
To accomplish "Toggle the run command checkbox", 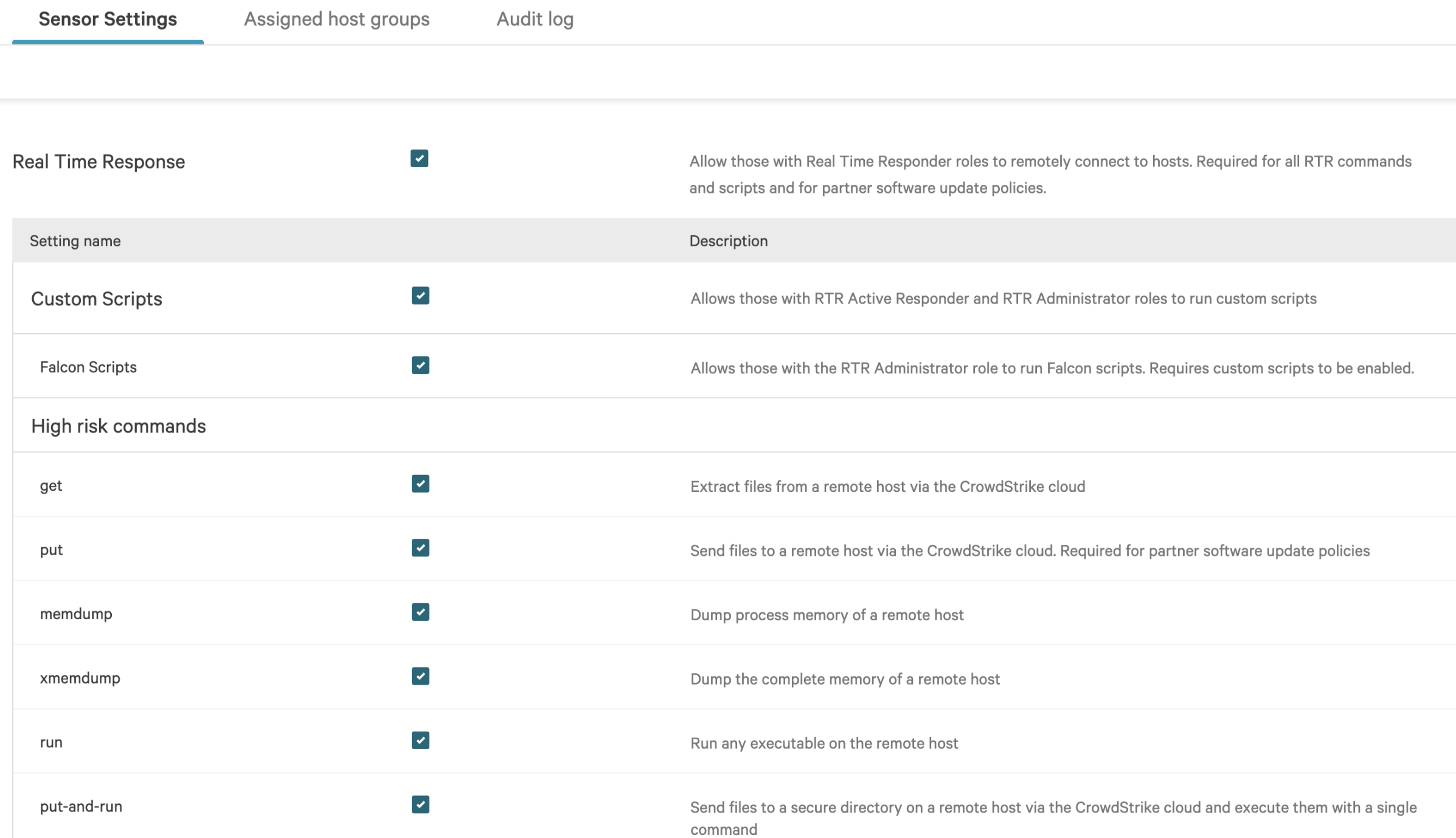I will 420,741.
